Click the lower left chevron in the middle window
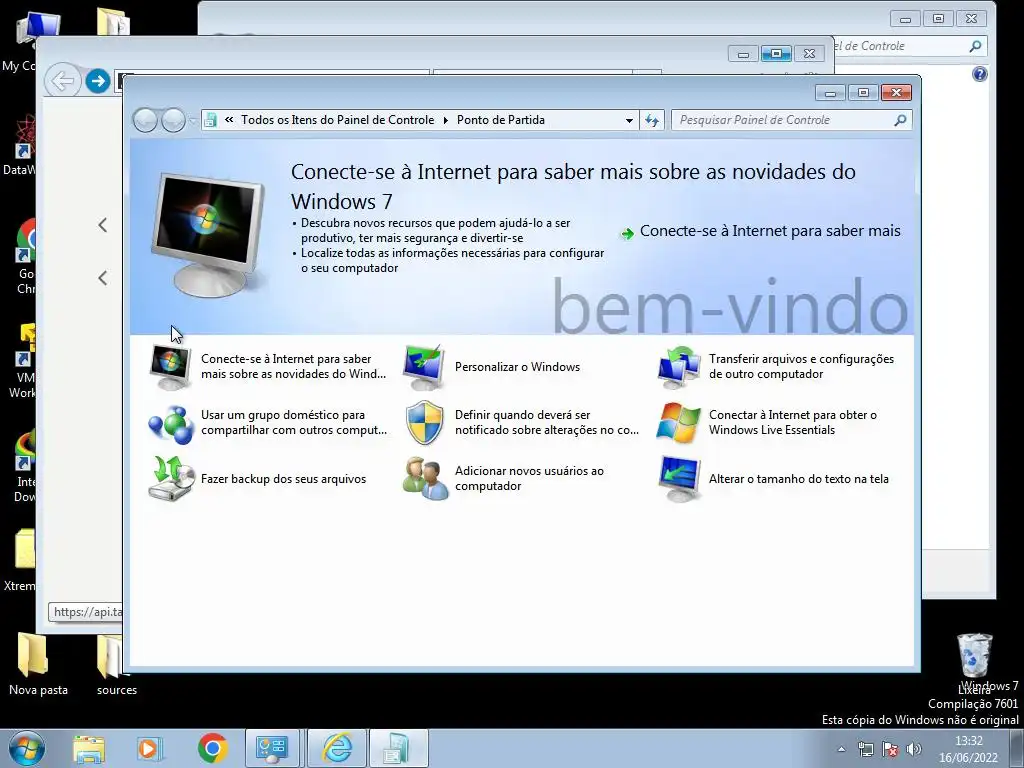This screenshot has width=1024, height=768. pyautogui.click(x=103, y=278)
